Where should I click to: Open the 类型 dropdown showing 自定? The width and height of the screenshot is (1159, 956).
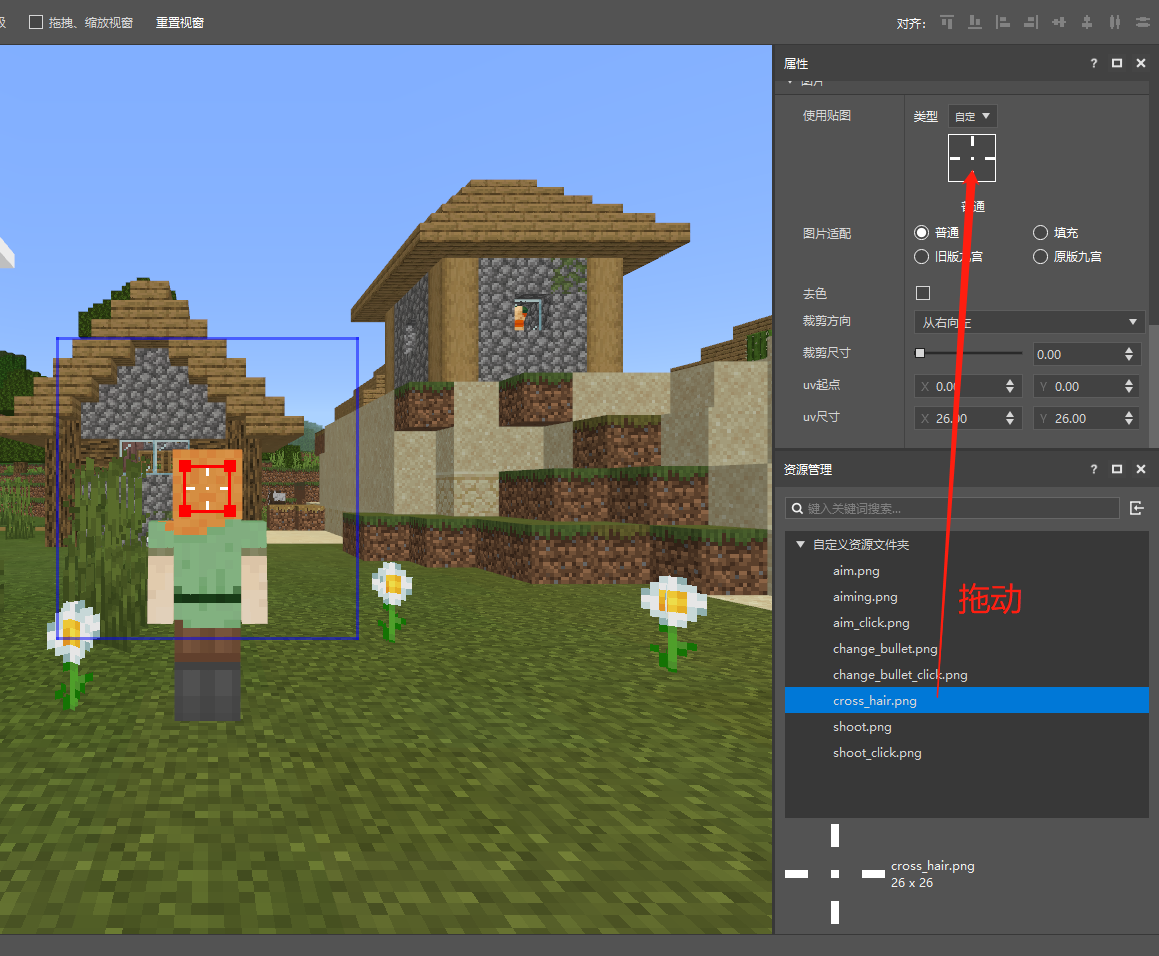[x=972, y=116]
